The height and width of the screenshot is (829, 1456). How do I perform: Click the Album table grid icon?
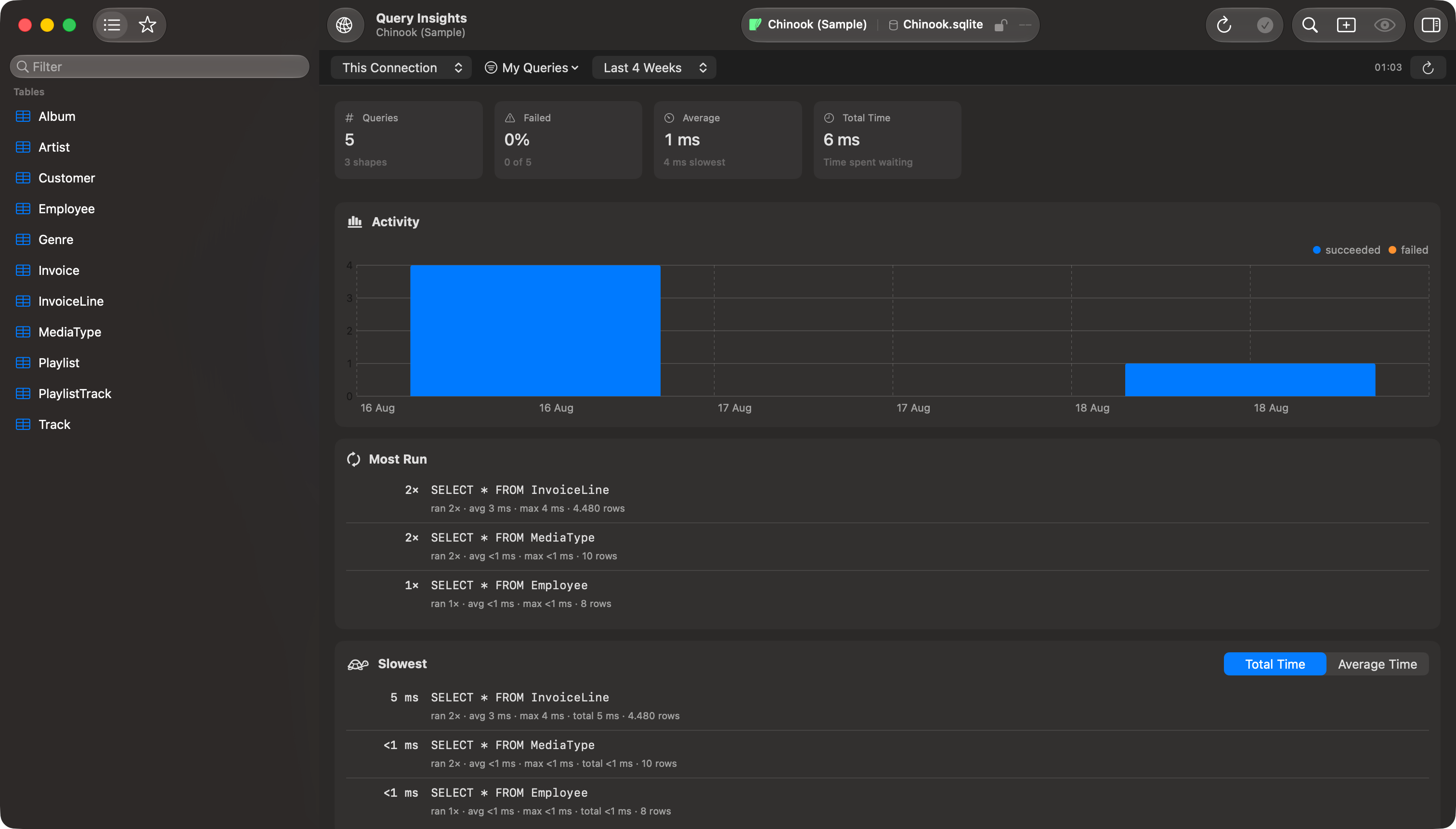point(23,116)
